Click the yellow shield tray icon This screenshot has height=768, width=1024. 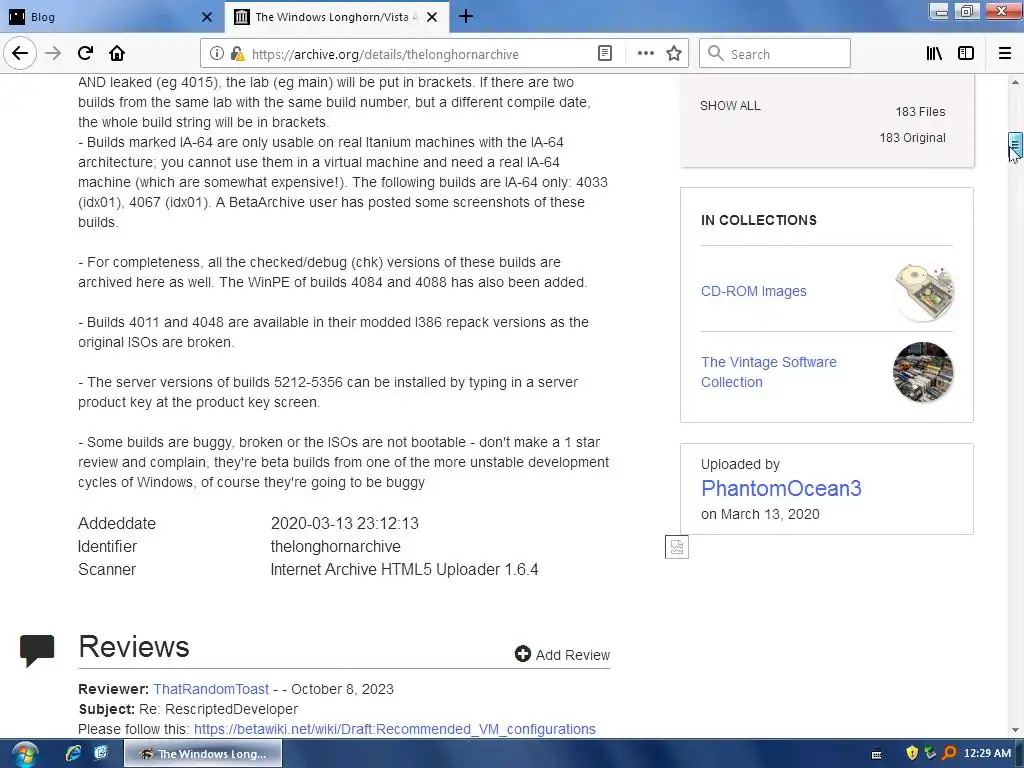click(x=912, y=754)
